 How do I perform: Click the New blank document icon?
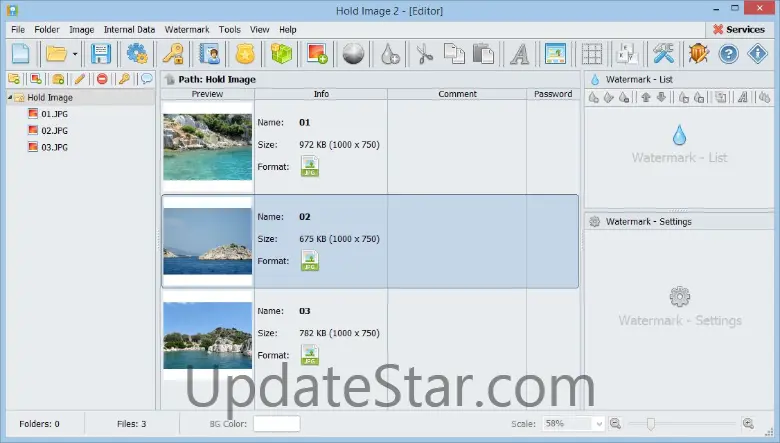point(20,54)
